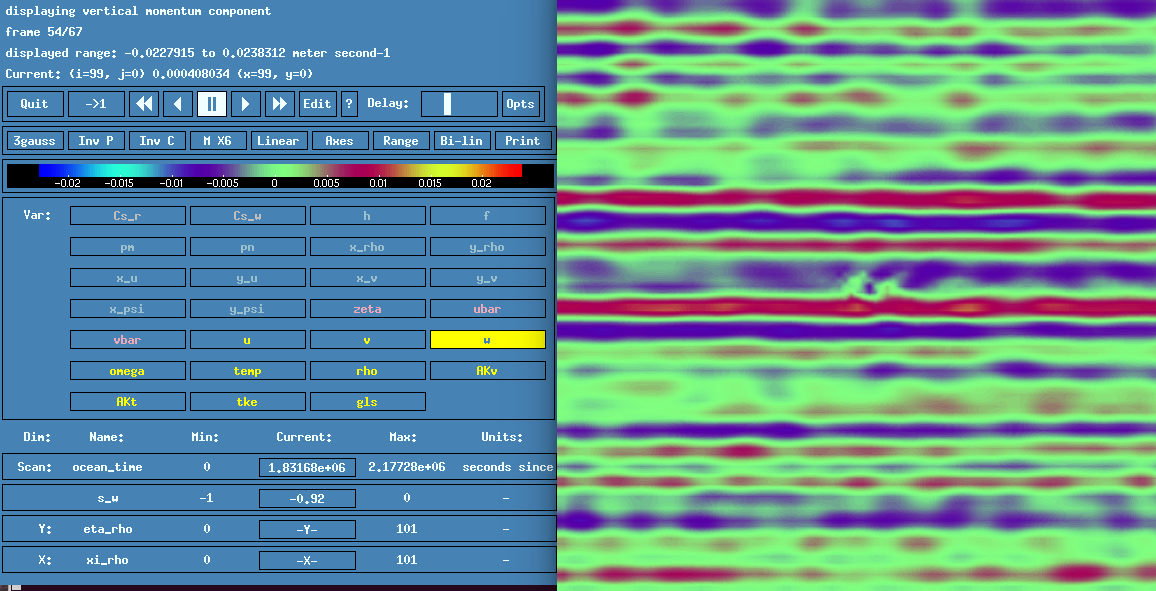The image size is (1156, 591).
Task: Click the ->1 jump button
Action: (x=96, y=104)
